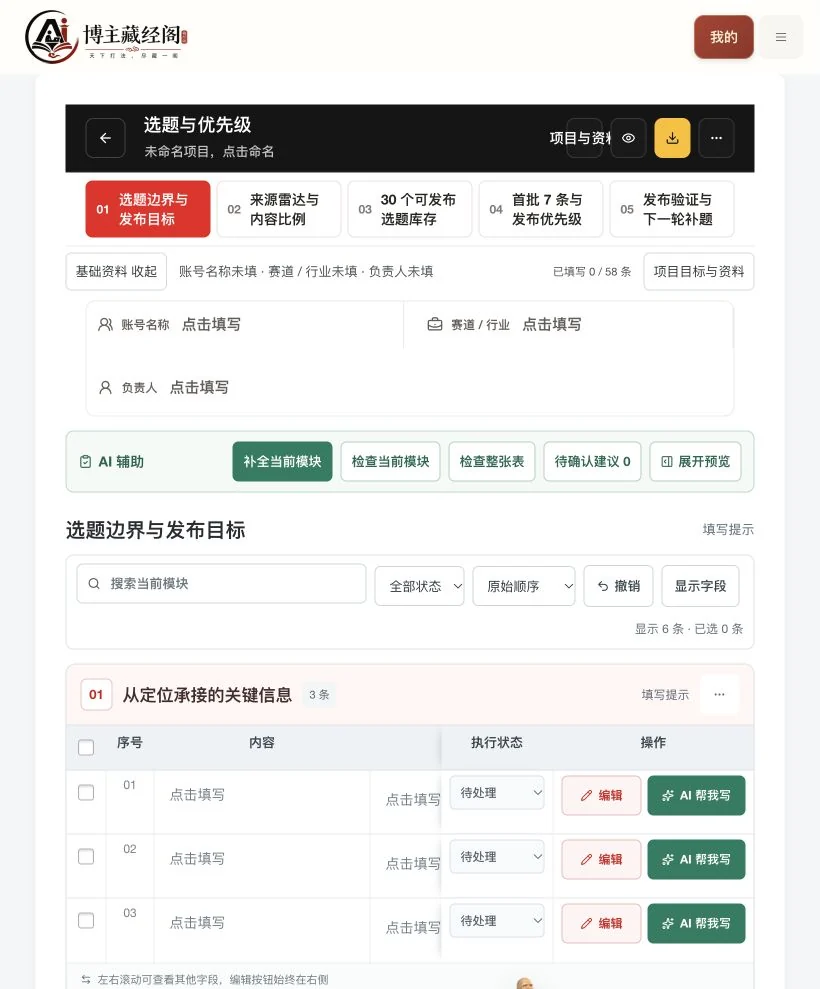Click 展开预览 button
This screenshot has width=820, height=989.
[x=695, y=462]
